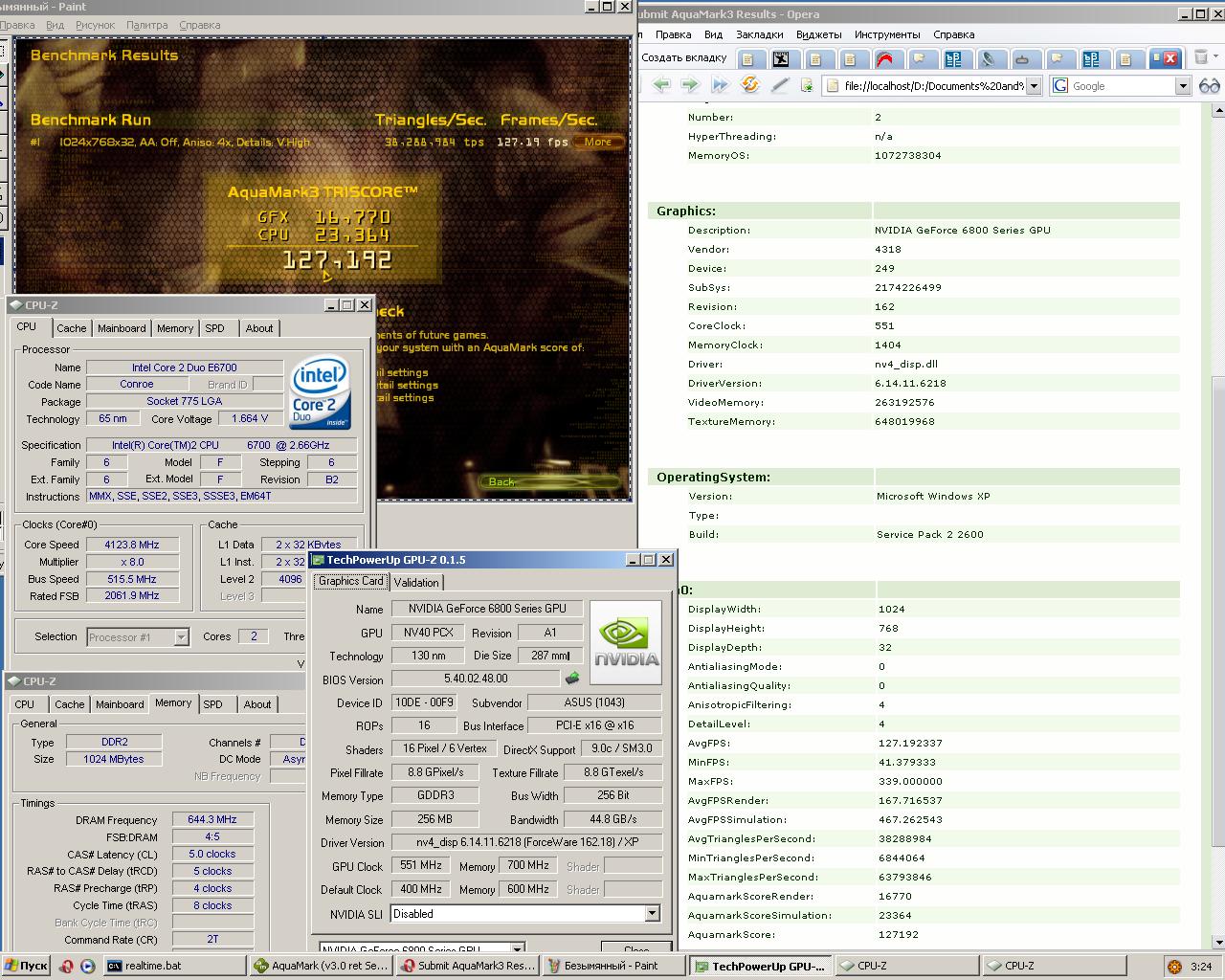Click the CAS# Latency value 5.0 clocks
The height and width of the screenshot is (980, 1225).
point(212,854)
